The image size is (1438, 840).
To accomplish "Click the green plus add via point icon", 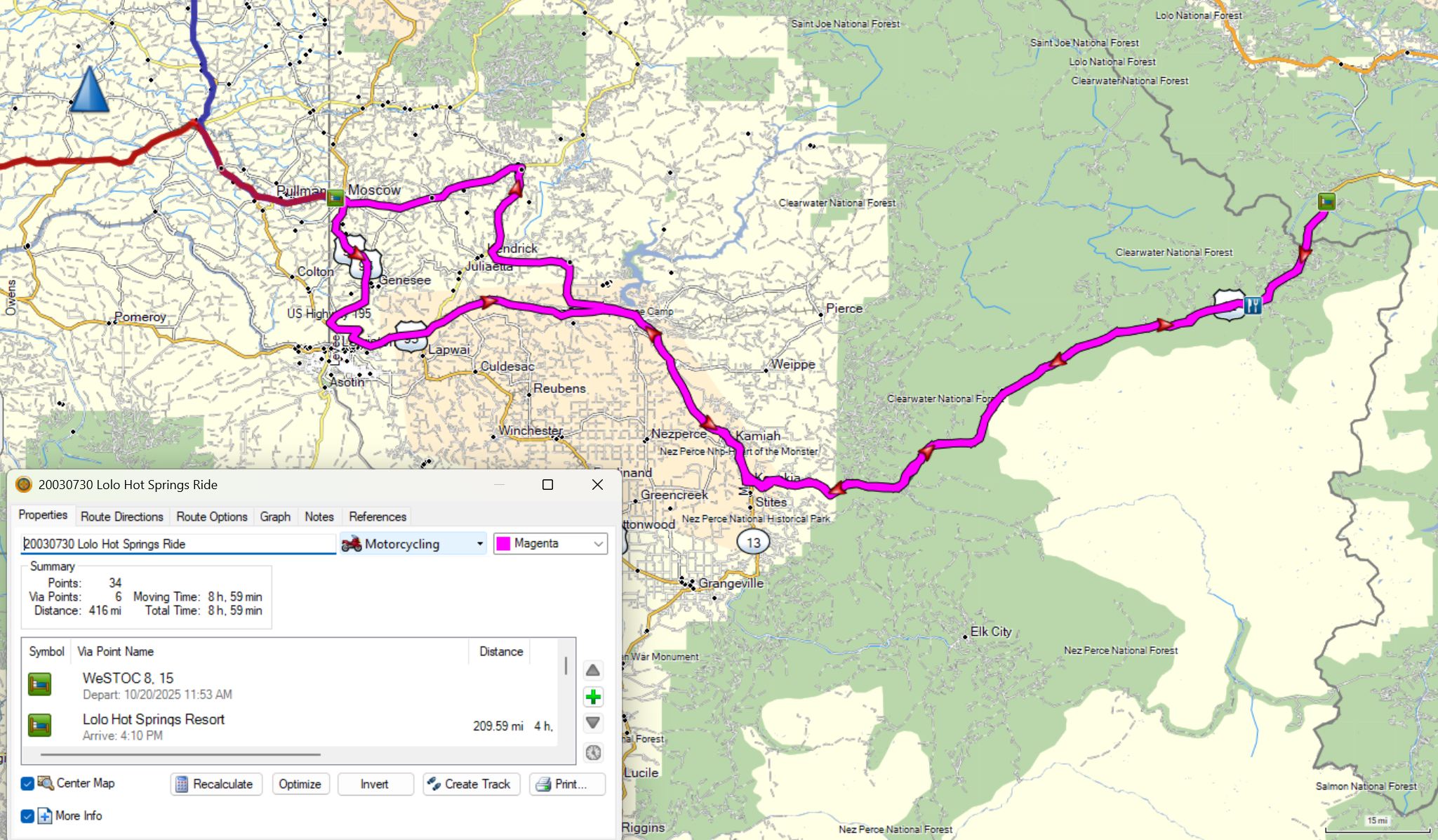I will [x=593, y=697].
